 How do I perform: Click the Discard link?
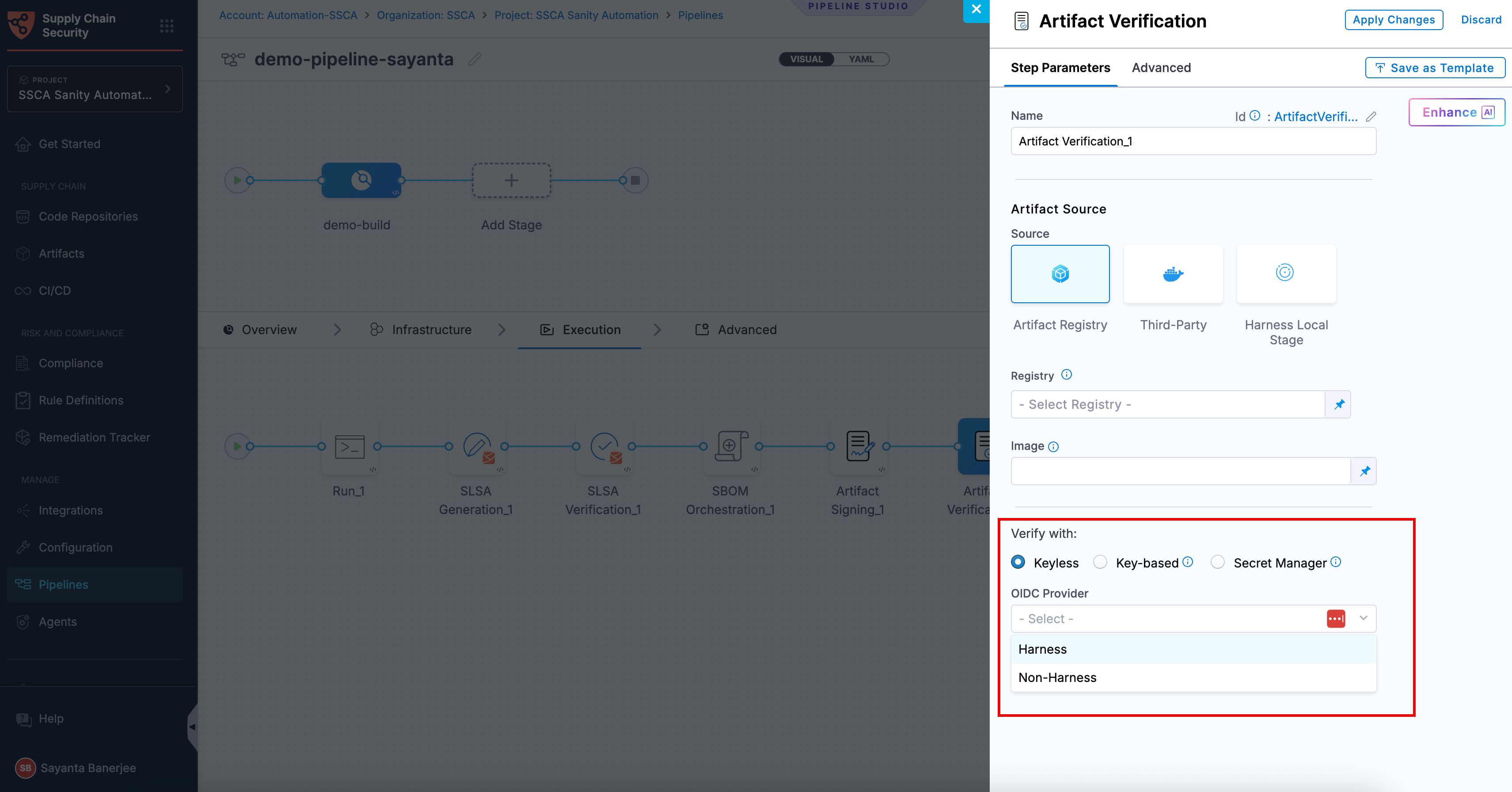[1481, 20]
